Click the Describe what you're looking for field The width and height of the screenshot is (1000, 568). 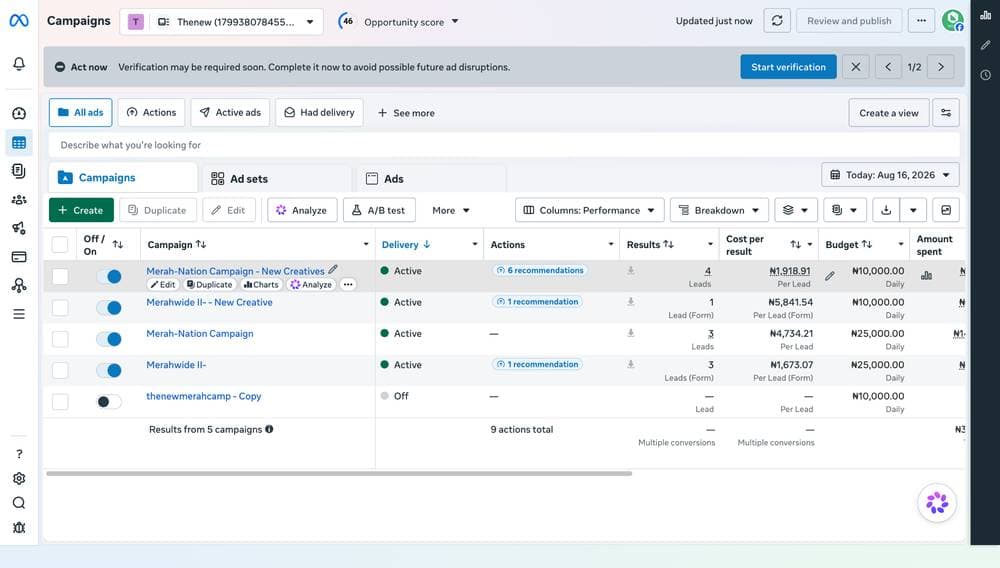504,145
